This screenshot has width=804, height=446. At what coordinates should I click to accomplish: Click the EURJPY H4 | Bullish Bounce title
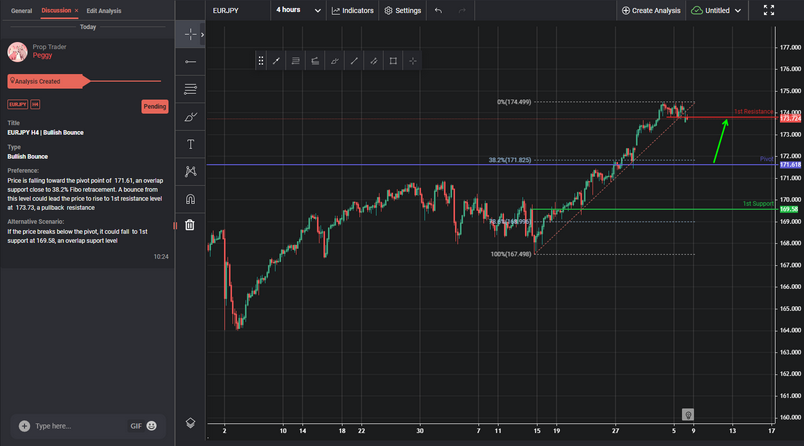pos(46,132)
